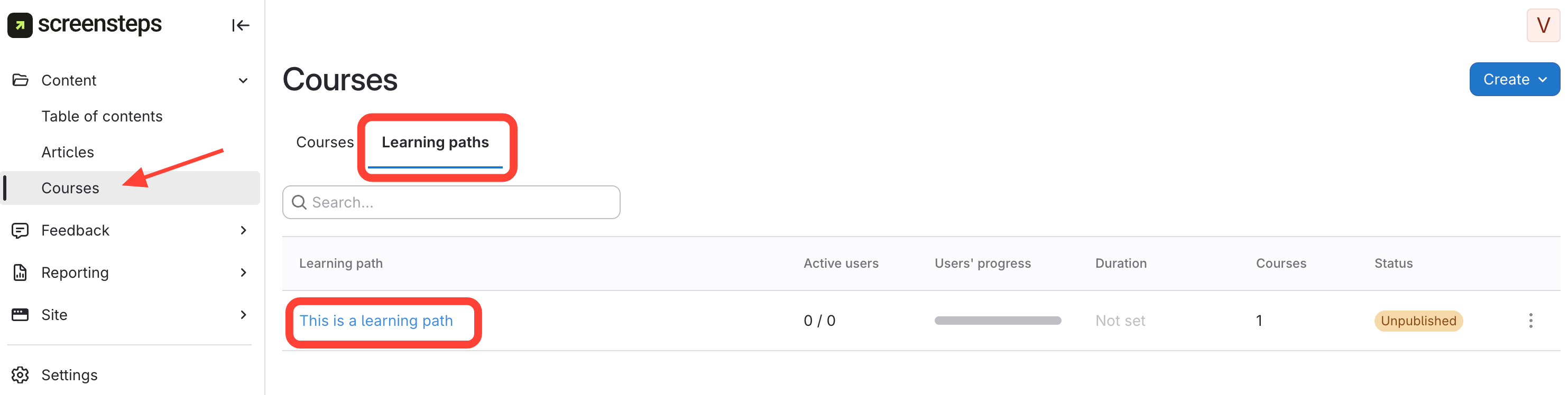This screenshot has width=1568, height=395.
Task: Open Settings via the gear icon
Action: [20, 375]
